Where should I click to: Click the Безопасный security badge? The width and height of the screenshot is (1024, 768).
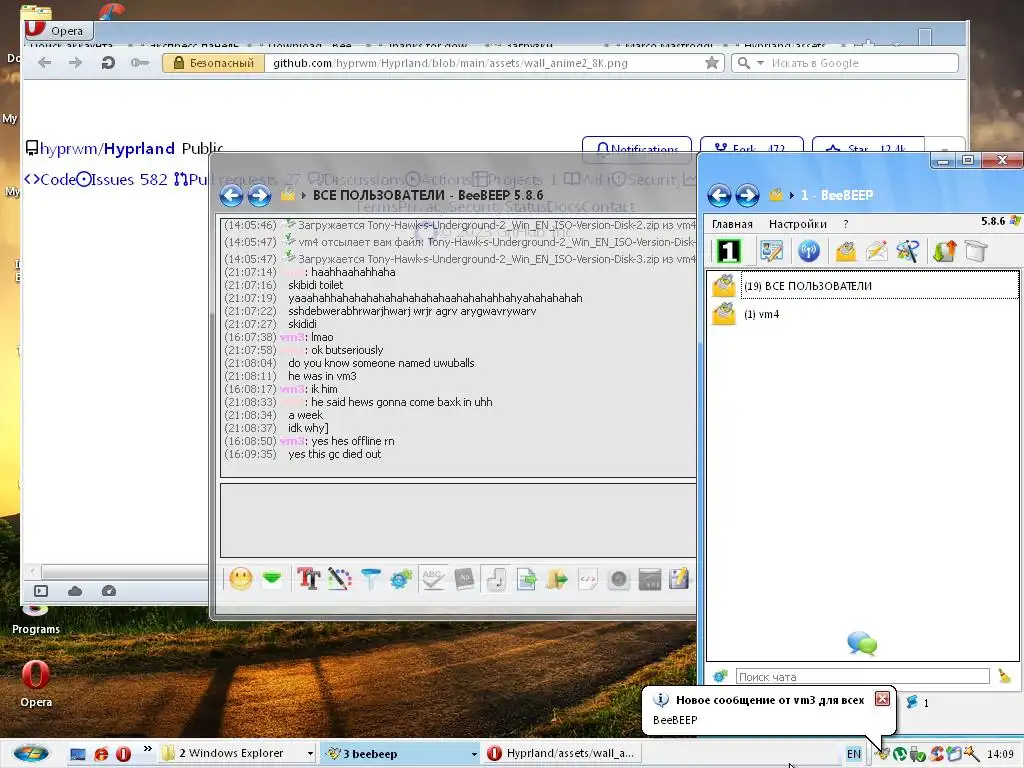214,63
